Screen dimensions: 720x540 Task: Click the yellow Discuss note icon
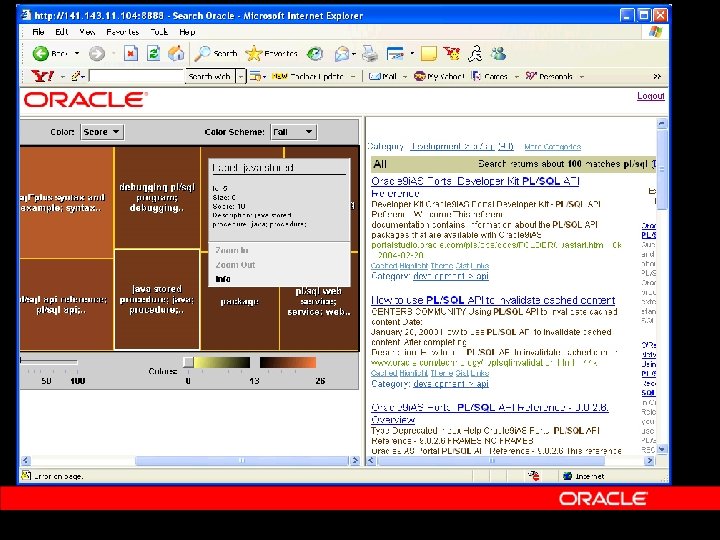pyautogui.click(x=428, y=54)
